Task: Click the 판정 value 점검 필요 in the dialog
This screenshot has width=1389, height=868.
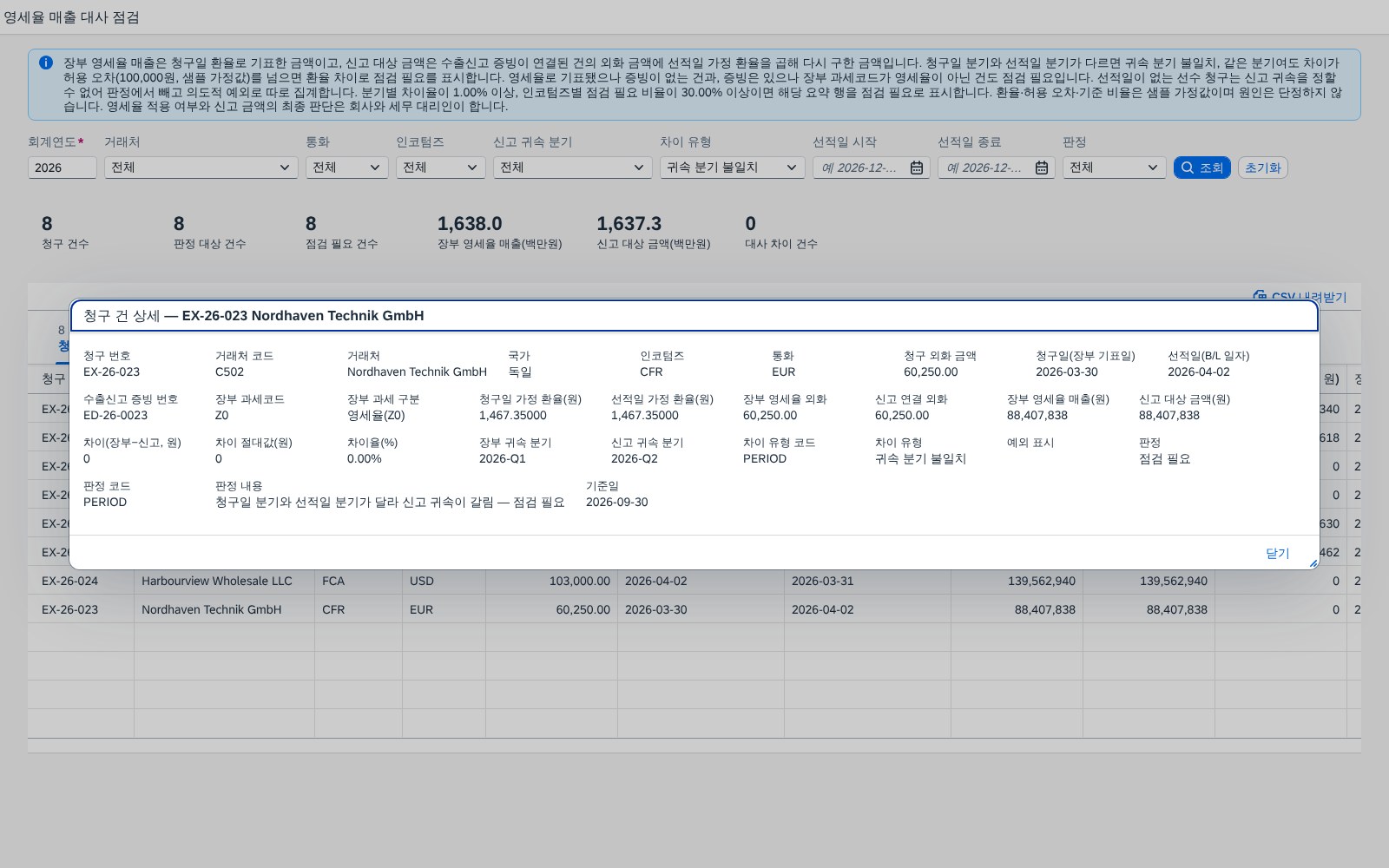Action: tap(1165, 458)
